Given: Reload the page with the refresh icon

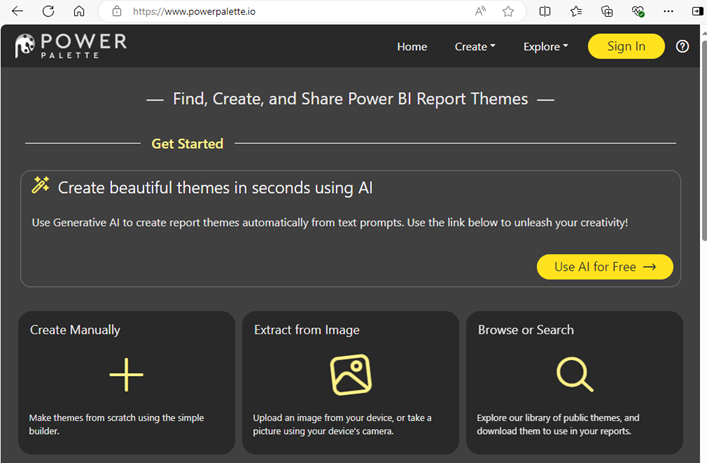Looking at the screenshot, I should point(48,11).
